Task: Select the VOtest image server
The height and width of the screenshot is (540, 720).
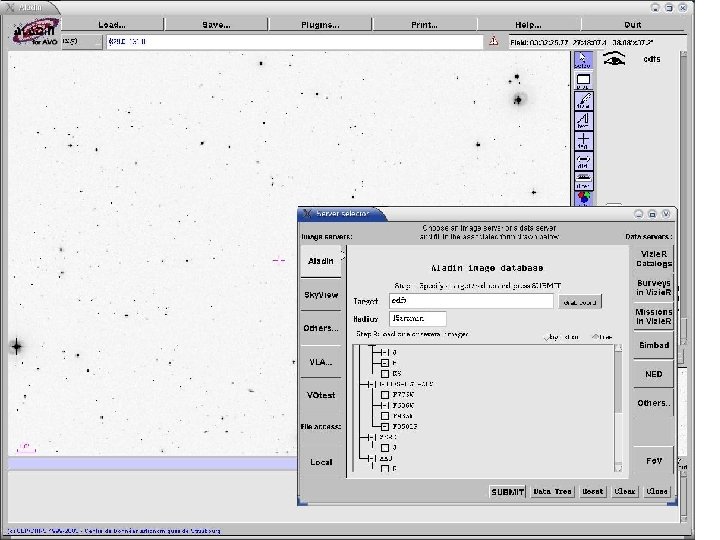Action: pyautogui.click(x=321, y=395)
